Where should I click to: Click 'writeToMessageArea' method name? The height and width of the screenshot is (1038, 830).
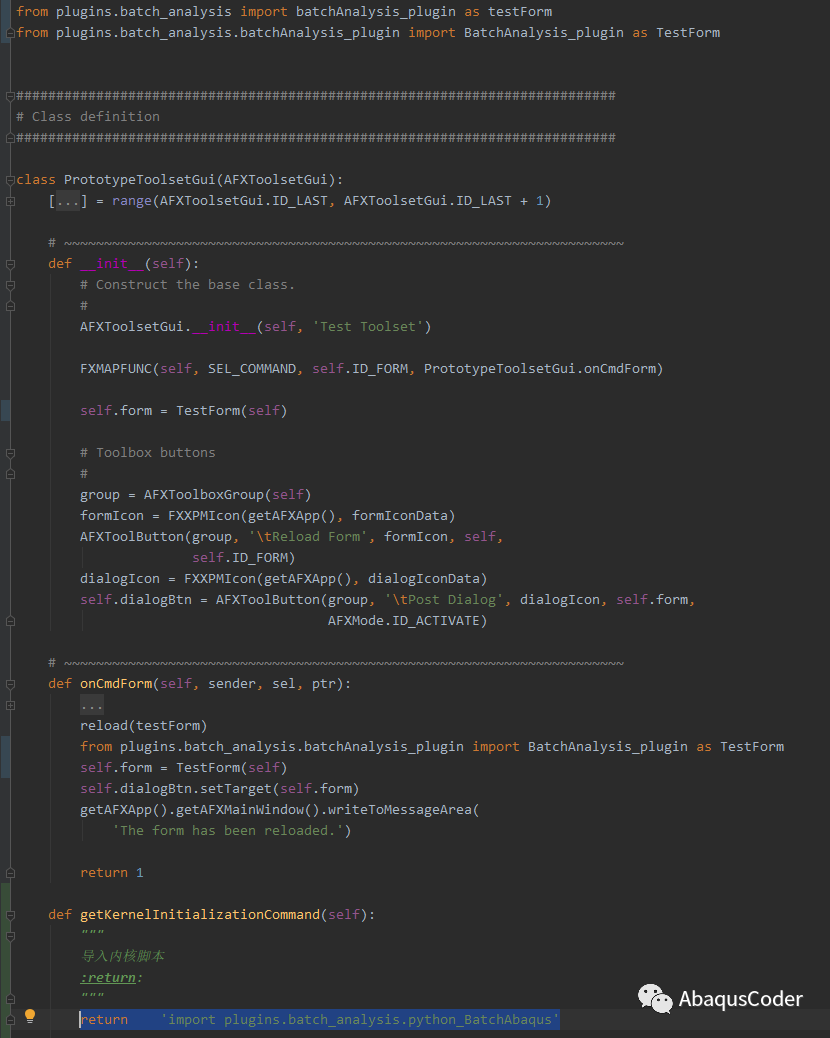[400, 810]
